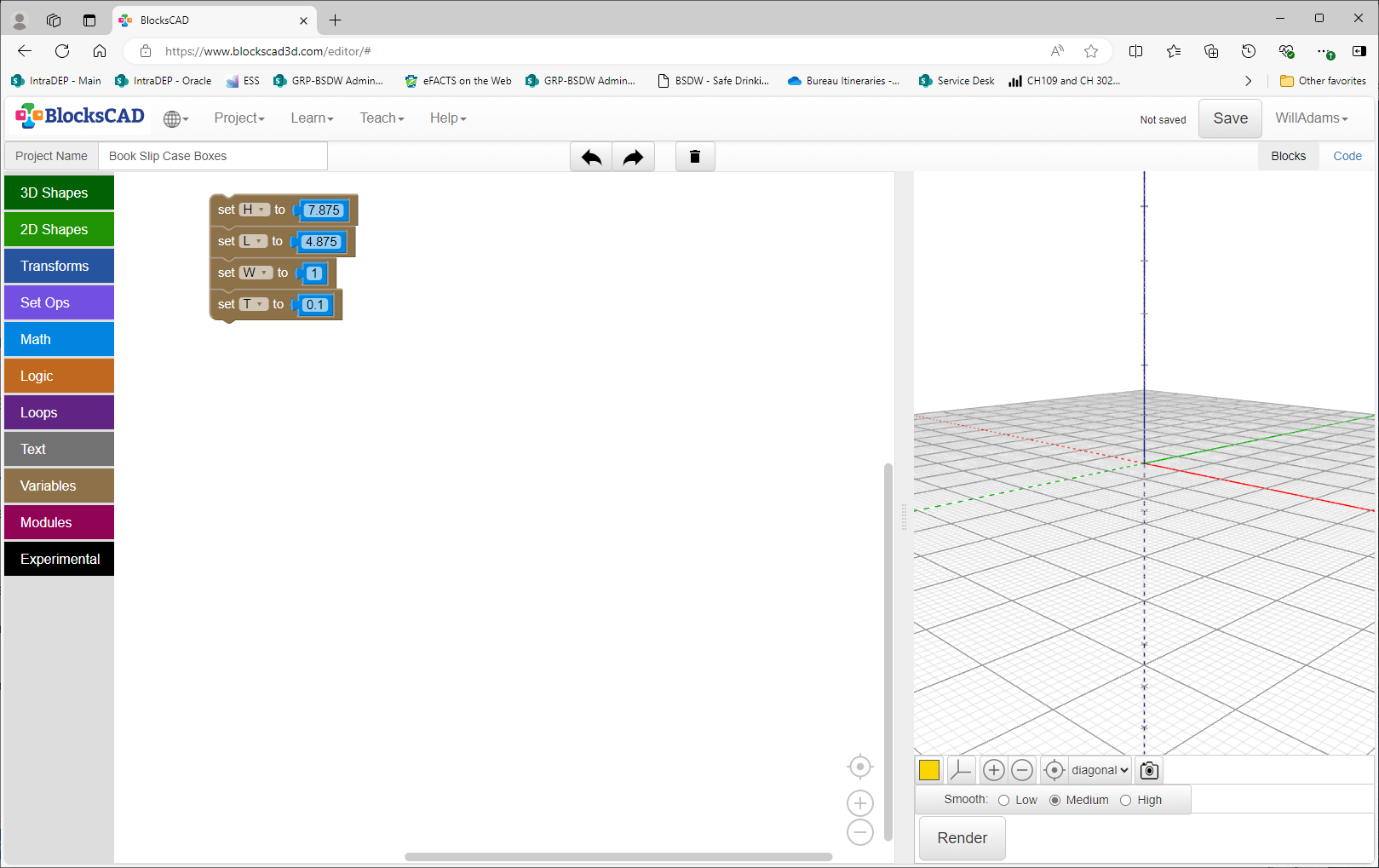Screen dimensions: 1379x868
Task: Redo the last undone action
Action: 633,157
